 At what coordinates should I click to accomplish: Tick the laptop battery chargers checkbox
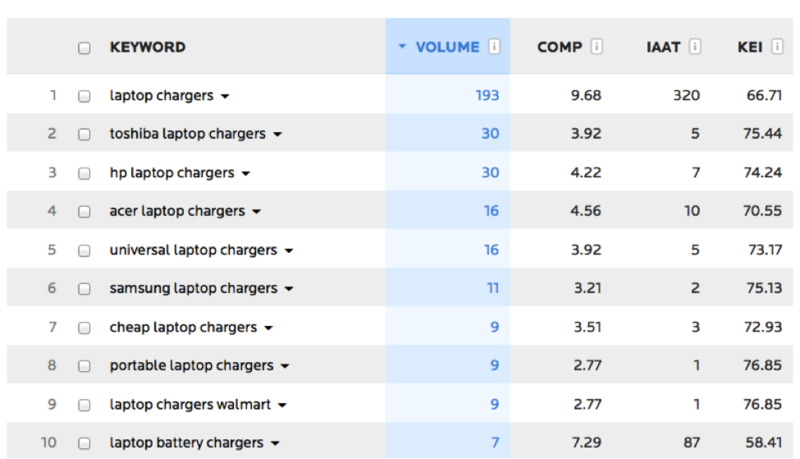coord(84,443)
